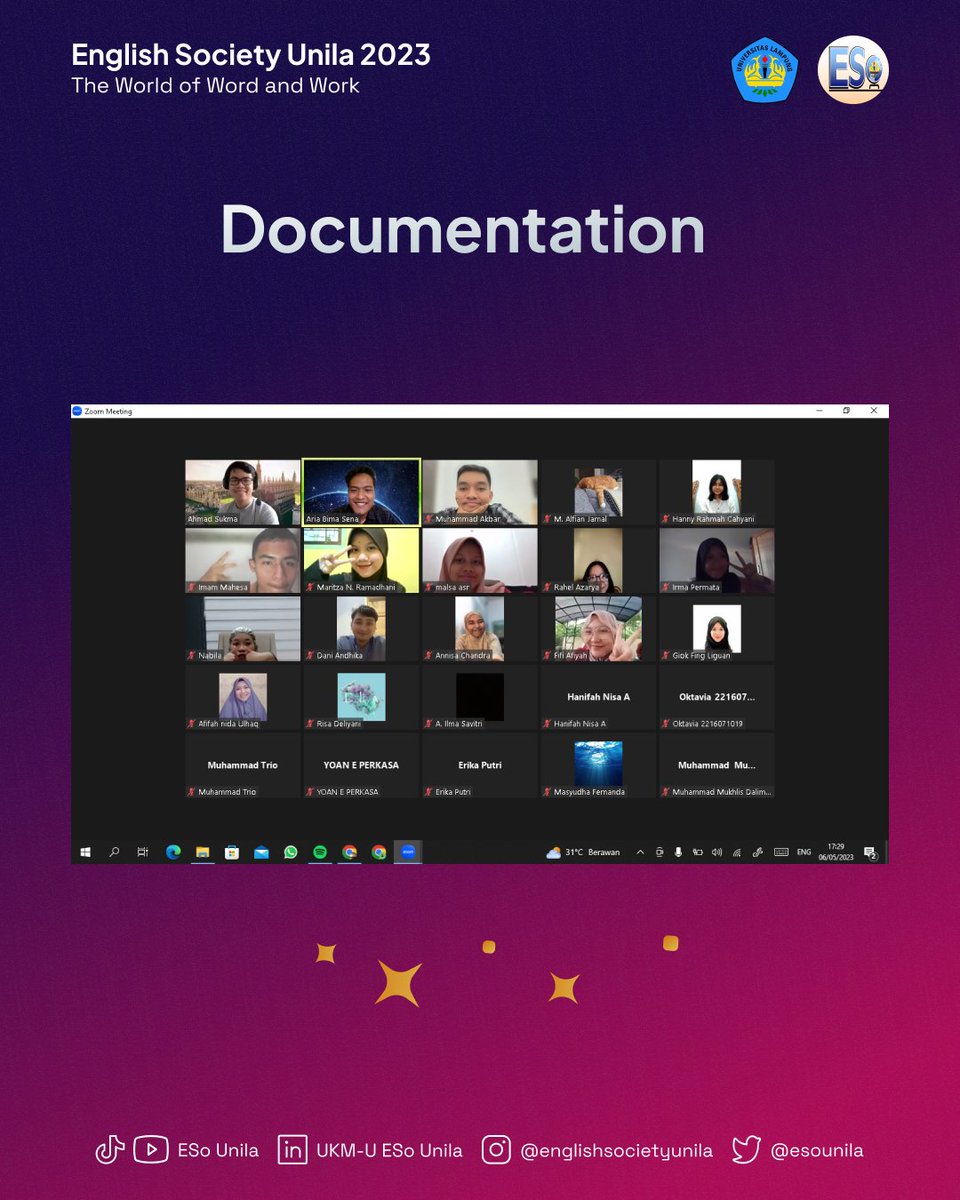Select Maritza N. Ramadhani's video tile
The height and width of the screenshot is (1200, 960).
tap(362, 560)
